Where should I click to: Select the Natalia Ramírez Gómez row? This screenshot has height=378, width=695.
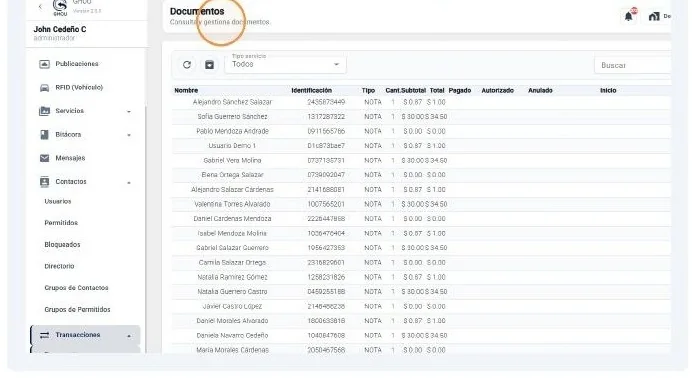[421, 277]
